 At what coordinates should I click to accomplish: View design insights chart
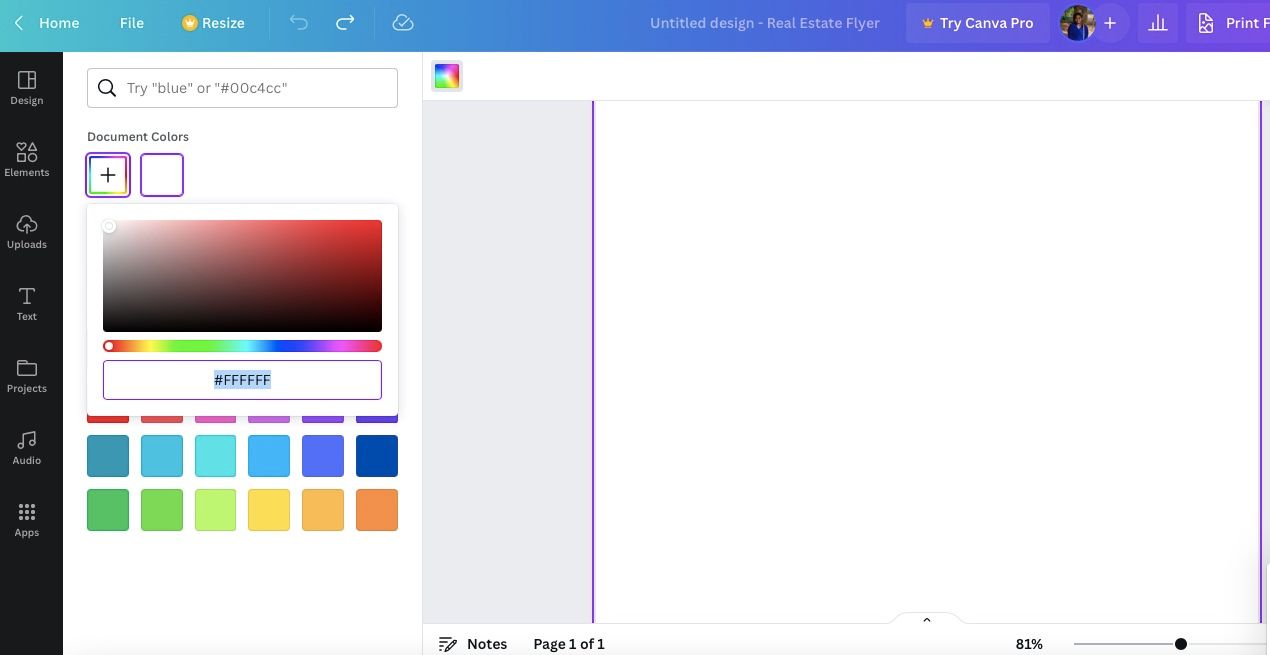tap(1157, 22)
